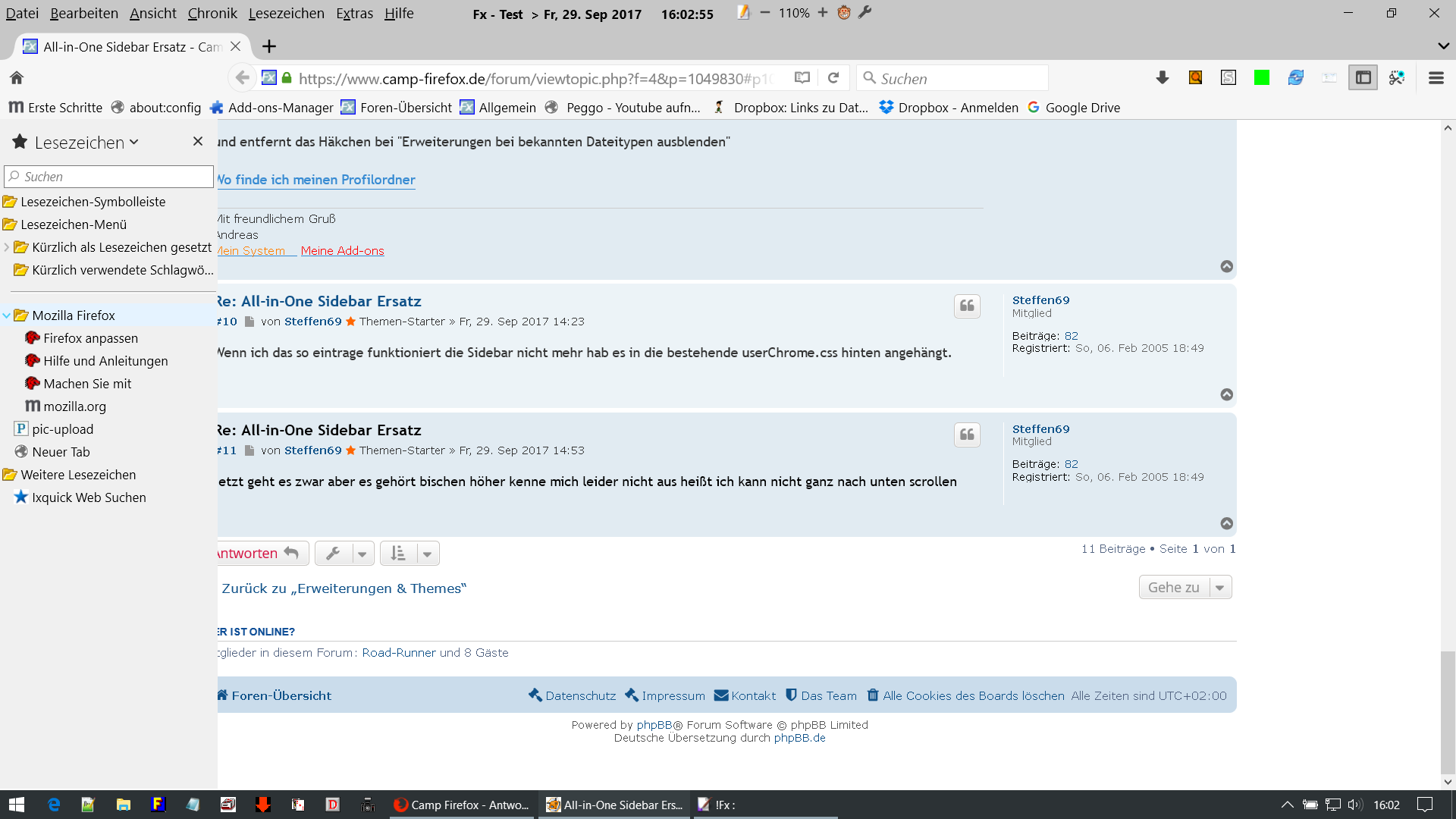Click the Antworten reply button
Image resolution: width=1456 pixels, height=819 pixels.
(258, 553)
